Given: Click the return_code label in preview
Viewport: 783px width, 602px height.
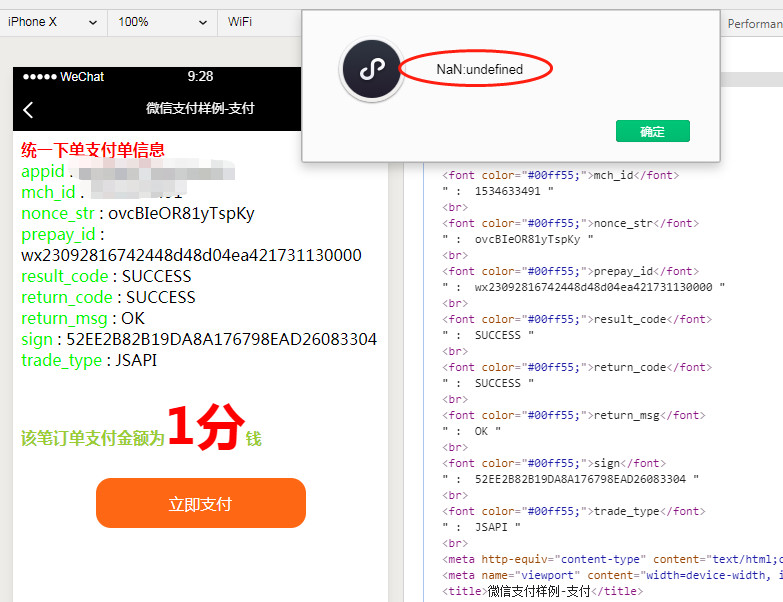Looking at the screenshot, I should pyautogui.click(x=67, y=298).
